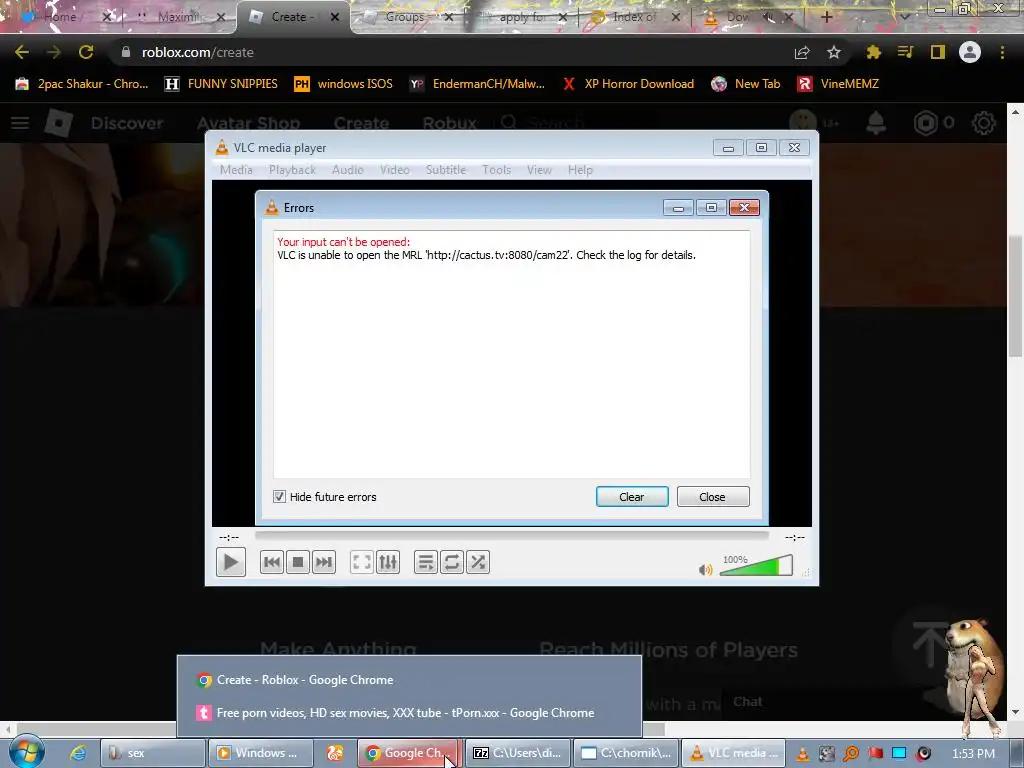Open Roblox notifications bell
1024x768 pixels.
tap(876, 123)
